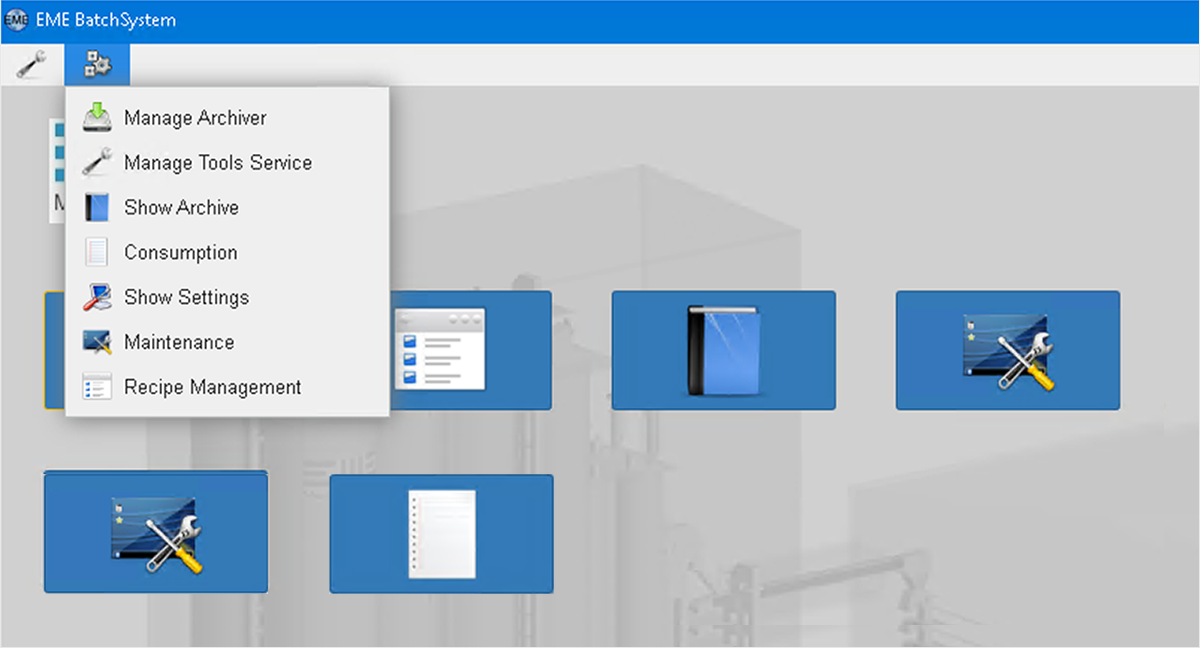Screen dimensions: 1200x648
Task: Select Show Settings in the dropdown
Action: coord(227,298)
